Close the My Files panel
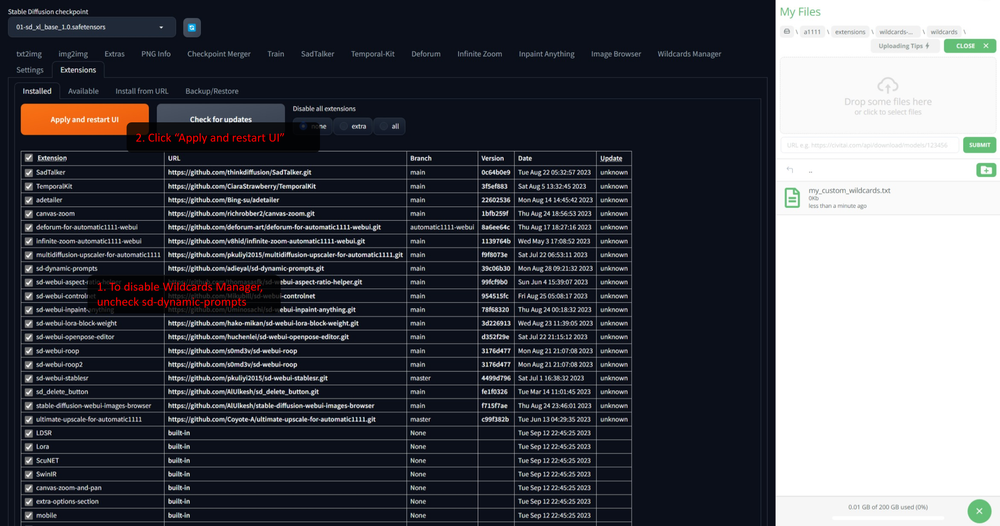Image resolution: width=1000 pixels, height=526 pixels. pos(973,46)
